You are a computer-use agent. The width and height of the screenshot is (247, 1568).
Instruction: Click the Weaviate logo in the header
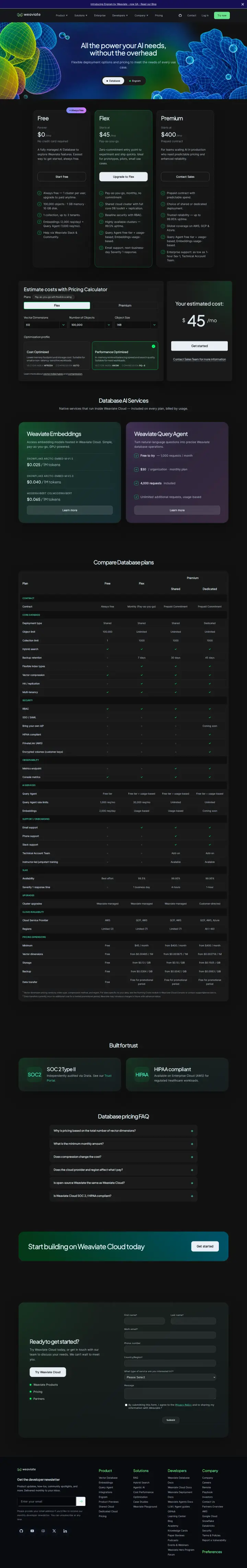28,15
